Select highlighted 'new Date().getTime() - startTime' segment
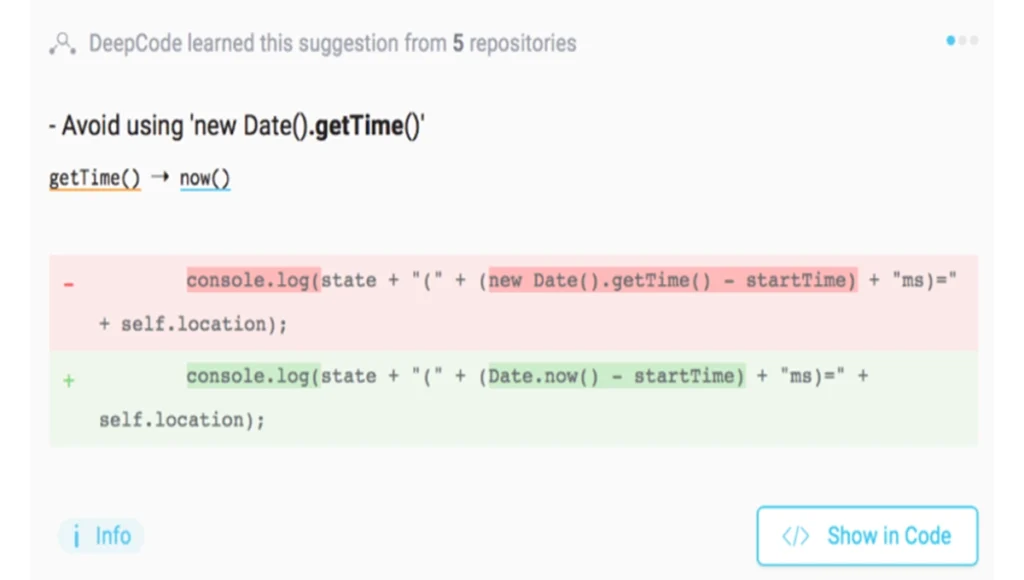This screenshot has width=1024, height=580. [673, 280]
